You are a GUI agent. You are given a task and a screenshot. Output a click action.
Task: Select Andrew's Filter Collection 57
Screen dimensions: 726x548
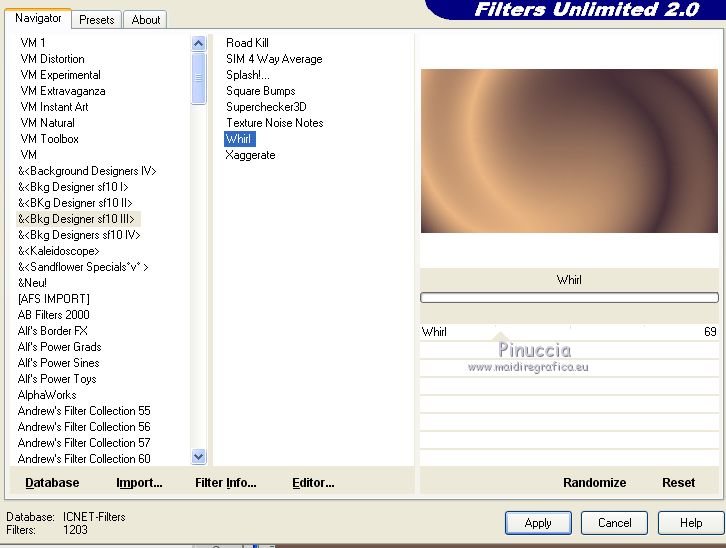(84, 443)
